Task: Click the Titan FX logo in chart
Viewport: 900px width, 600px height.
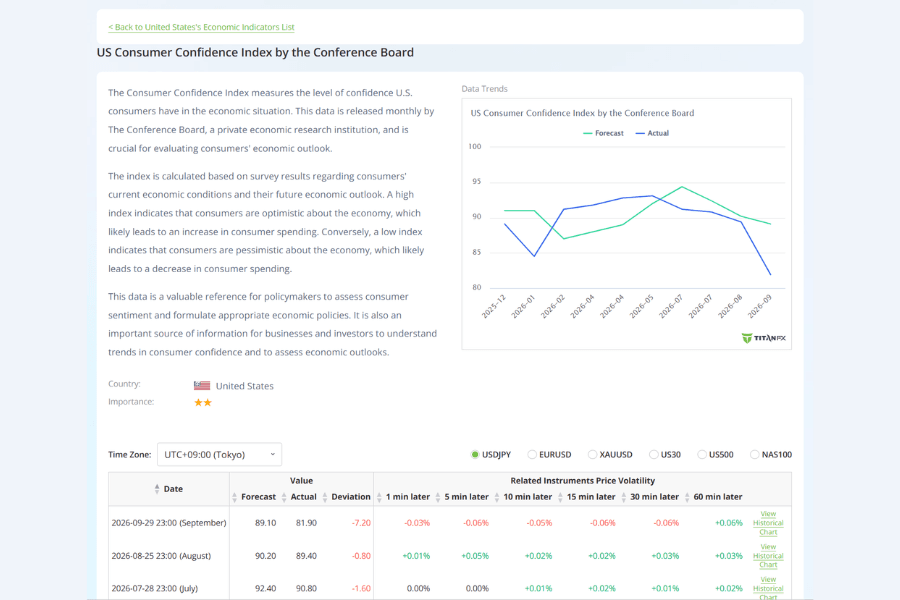Action: [763, 338]
